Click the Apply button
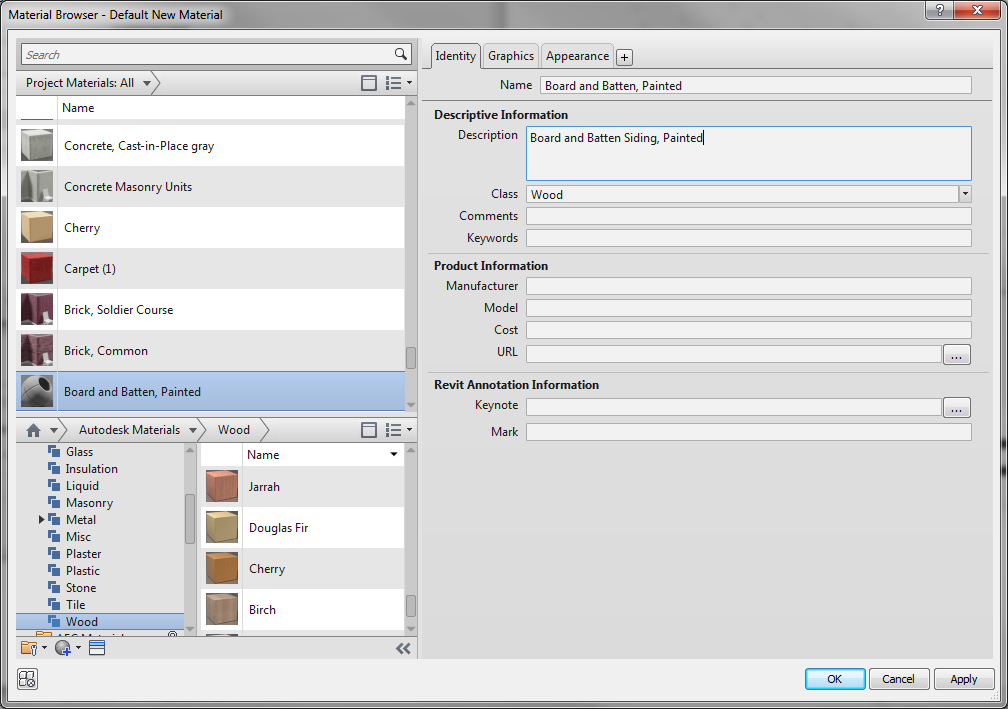Viewport: 1008px width, 709px height. [964, 679]
